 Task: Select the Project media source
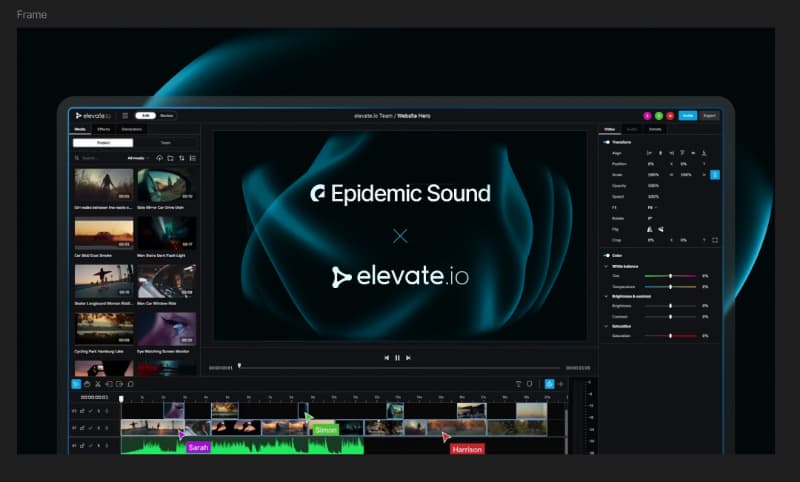(103, 143)
